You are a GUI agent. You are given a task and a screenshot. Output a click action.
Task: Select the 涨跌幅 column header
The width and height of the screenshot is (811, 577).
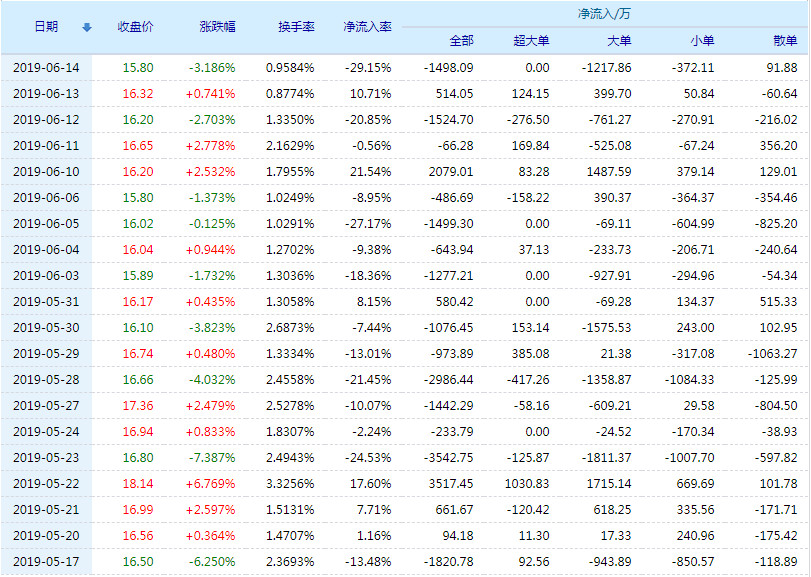click(217, 27)
